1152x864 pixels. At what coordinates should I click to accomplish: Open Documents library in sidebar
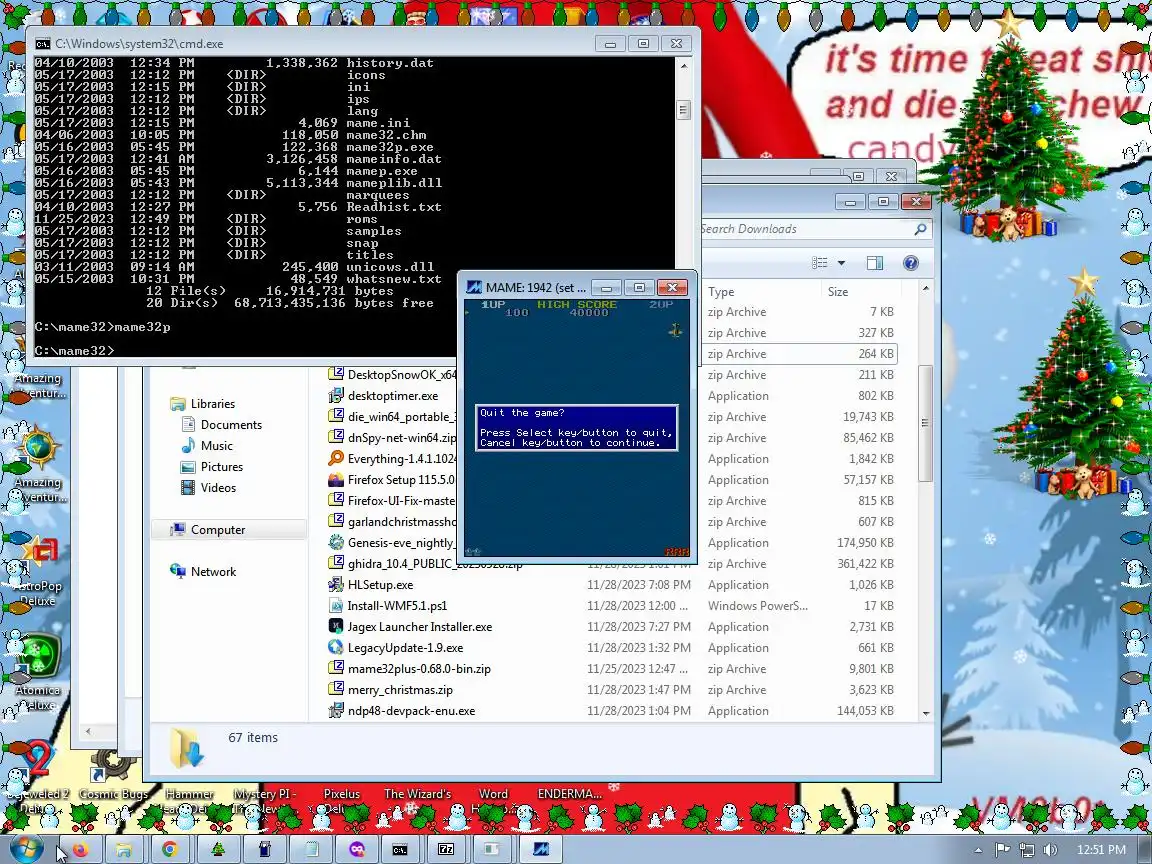click(x=221, y=425)
